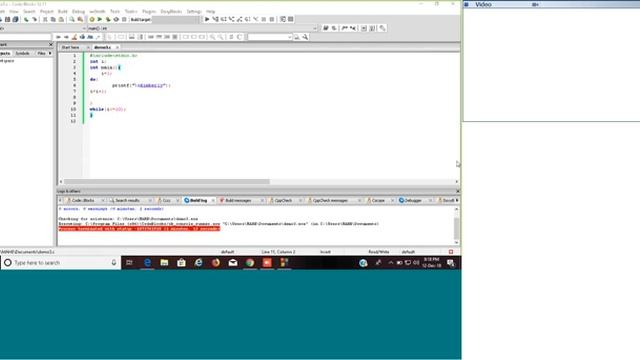Switch to the Build messages tab

point(238,200)
